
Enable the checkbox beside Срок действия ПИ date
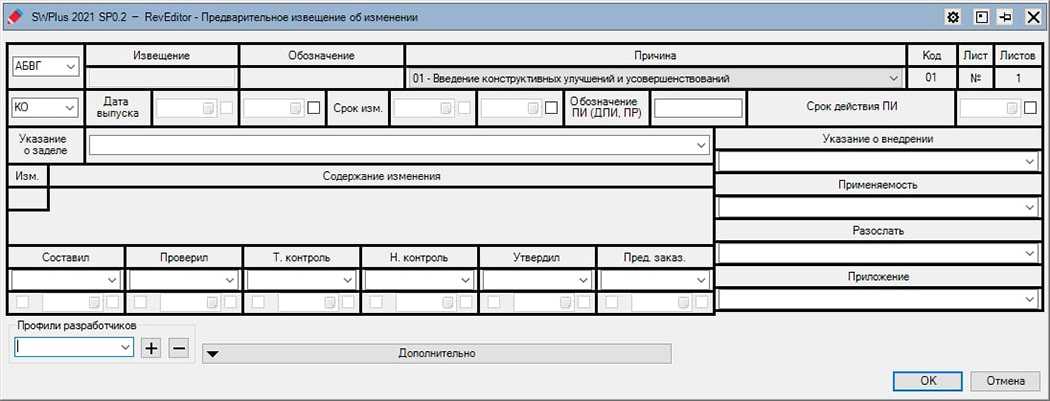[1030, 108]
